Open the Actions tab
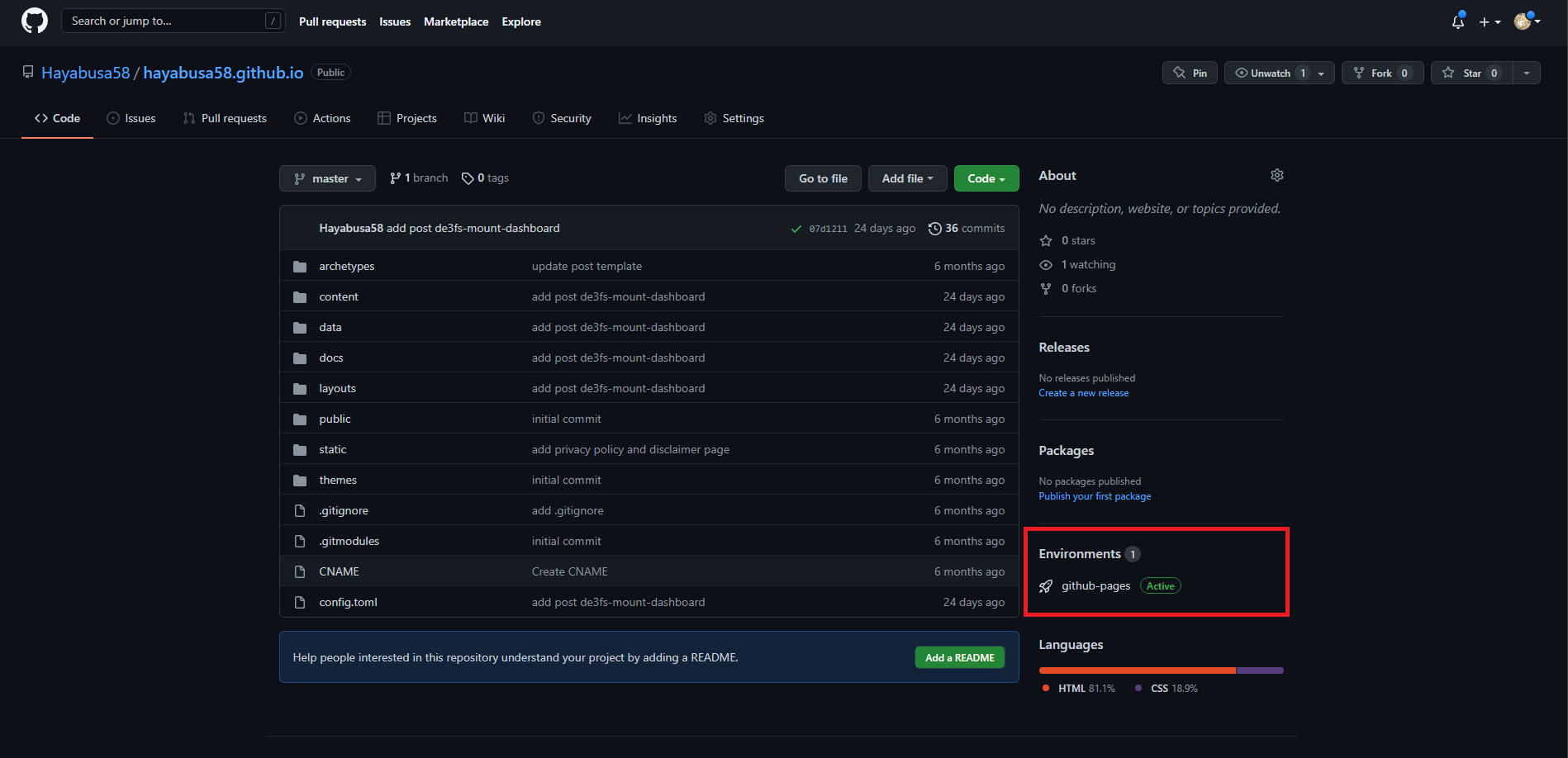Image resolution: width=1568 pixels, height=758 pixels. [322, 118]
